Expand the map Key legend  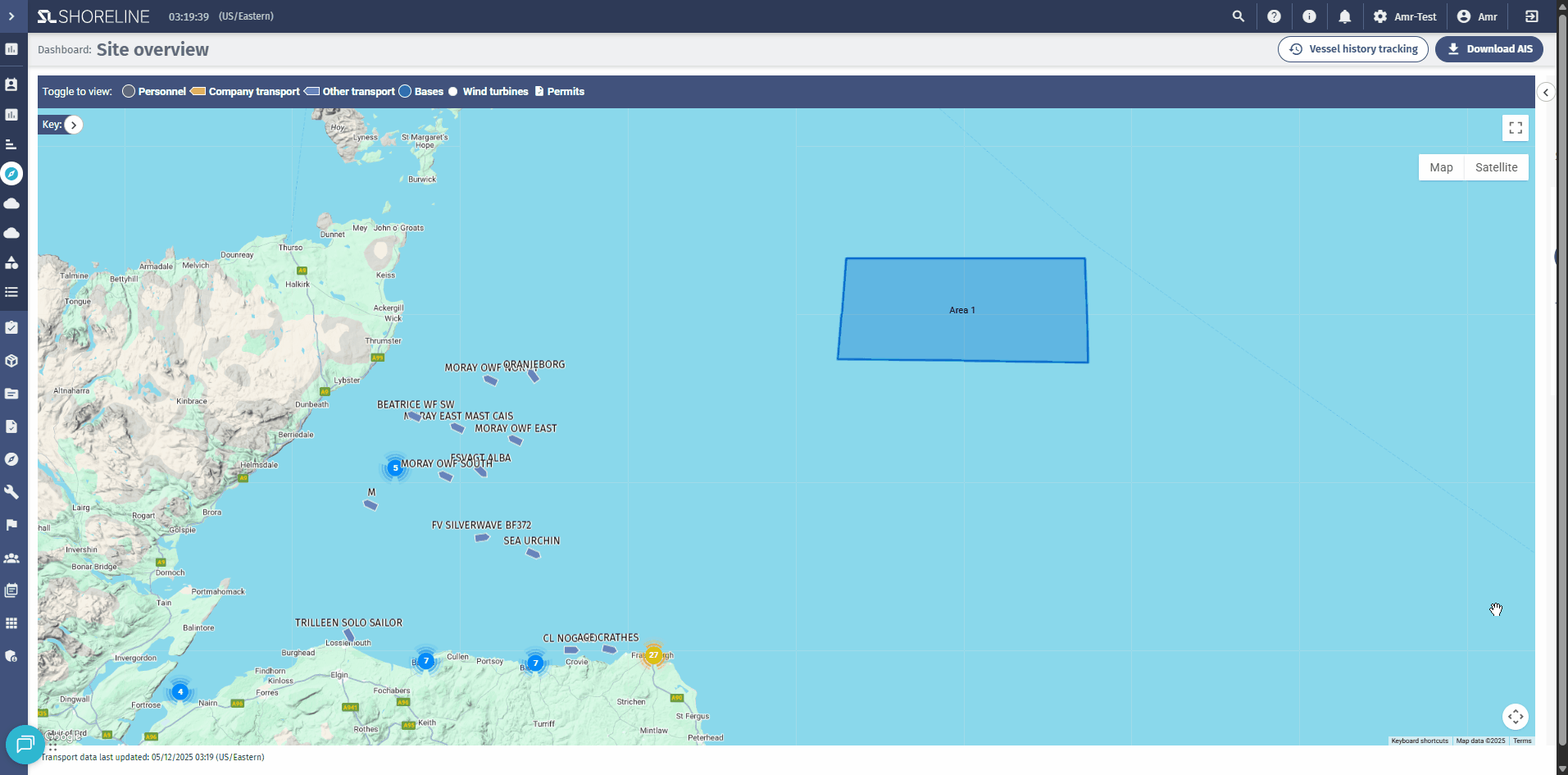coord(74,125)
